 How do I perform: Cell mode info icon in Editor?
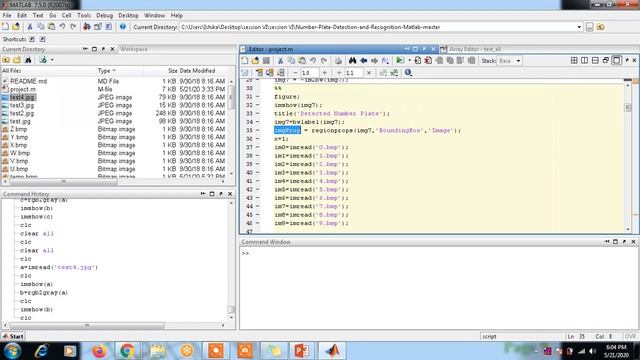tap(408, 73)
